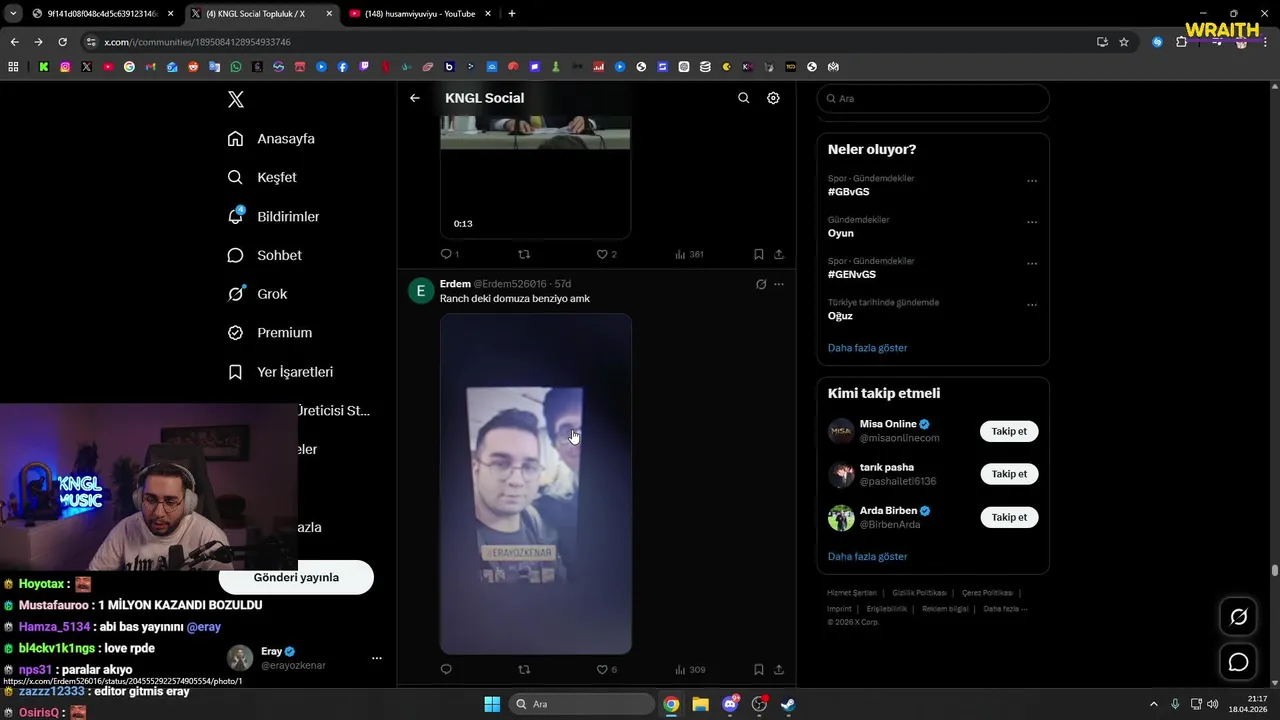This screenshot has height=720, width=1280.
Task: Click Daha fazla göster under Neler oluyor
Action: coord(867,348)
